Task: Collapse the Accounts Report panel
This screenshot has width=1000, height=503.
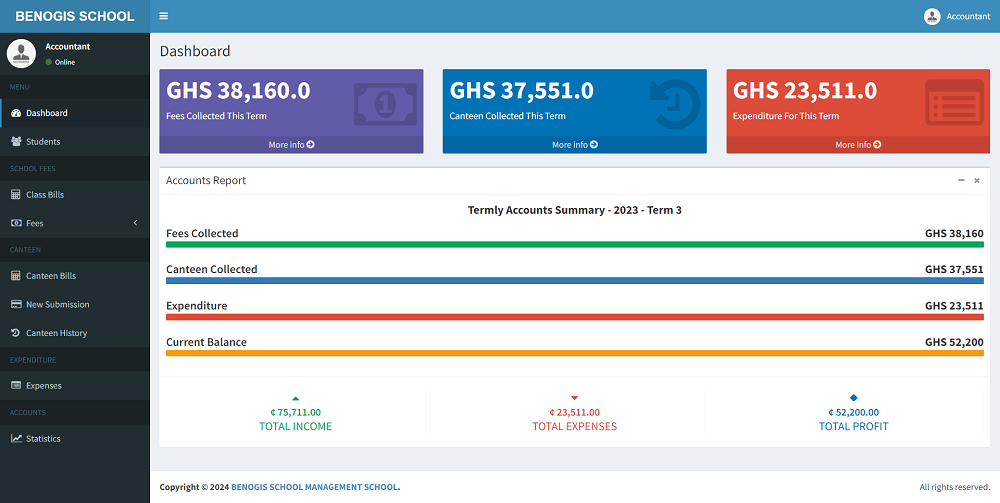Action: (961, 180)
